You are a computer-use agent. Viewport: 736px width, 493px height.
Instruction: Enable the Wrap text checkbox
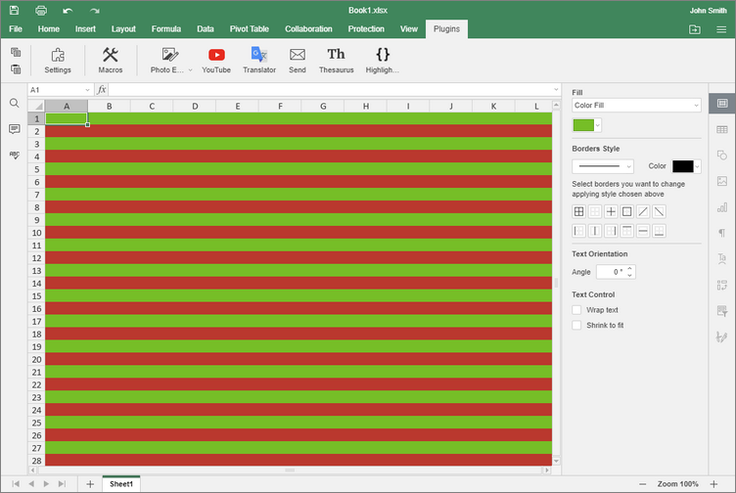[577, 310]
